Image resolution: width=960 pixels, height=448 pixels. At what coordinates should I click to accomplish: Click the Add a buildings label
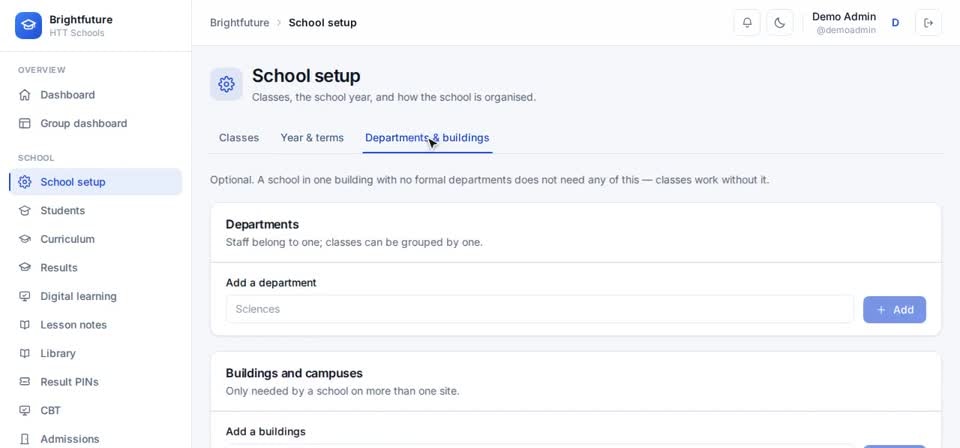(x=266, y=431)
